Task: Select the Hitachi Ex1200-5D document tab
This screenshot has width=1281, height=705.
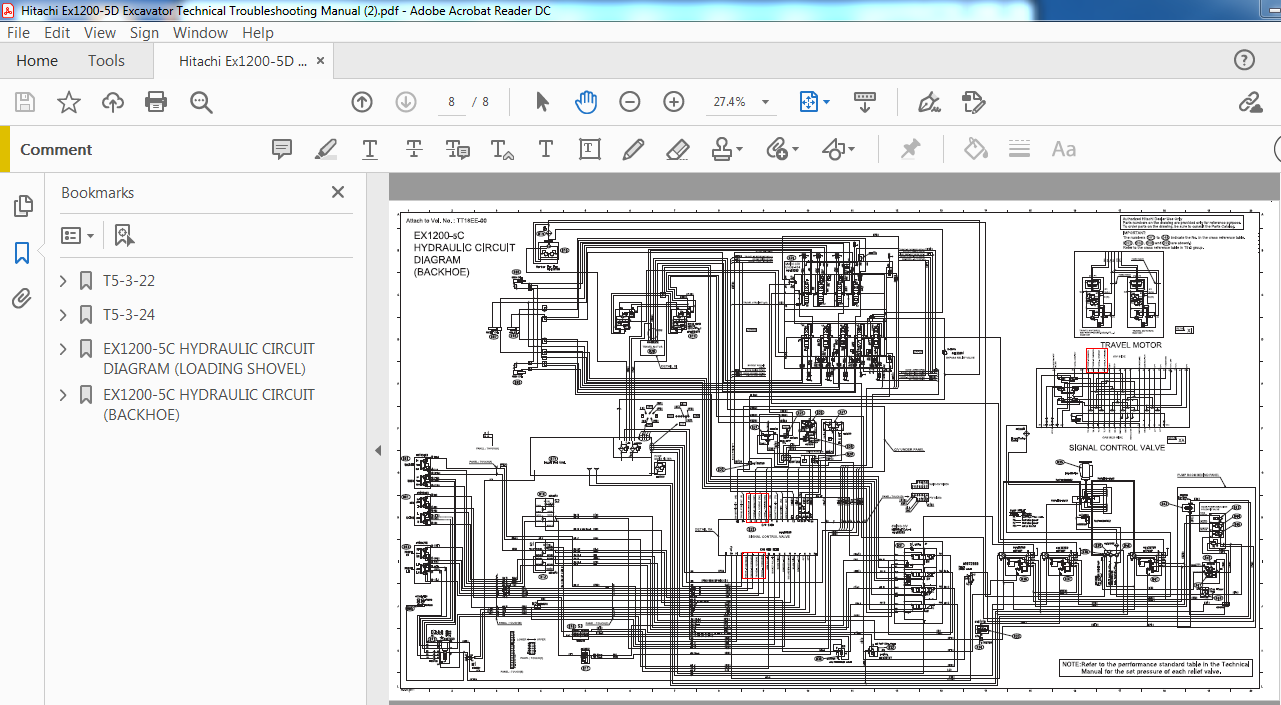Action: tap(243, 61)
